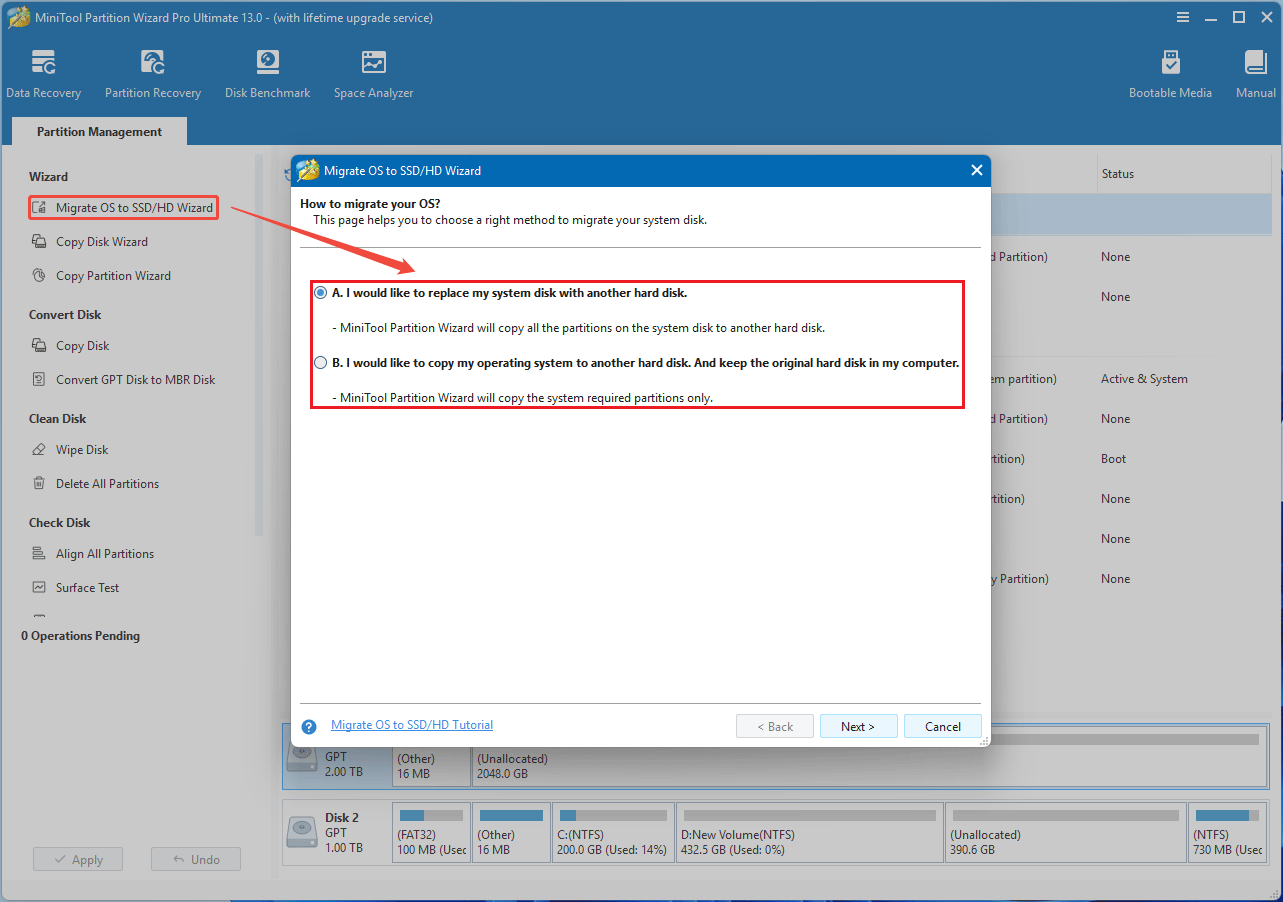Click the Disk 2 drive icon
Screen dimensions: 1283x902
[x=302, y=833]
